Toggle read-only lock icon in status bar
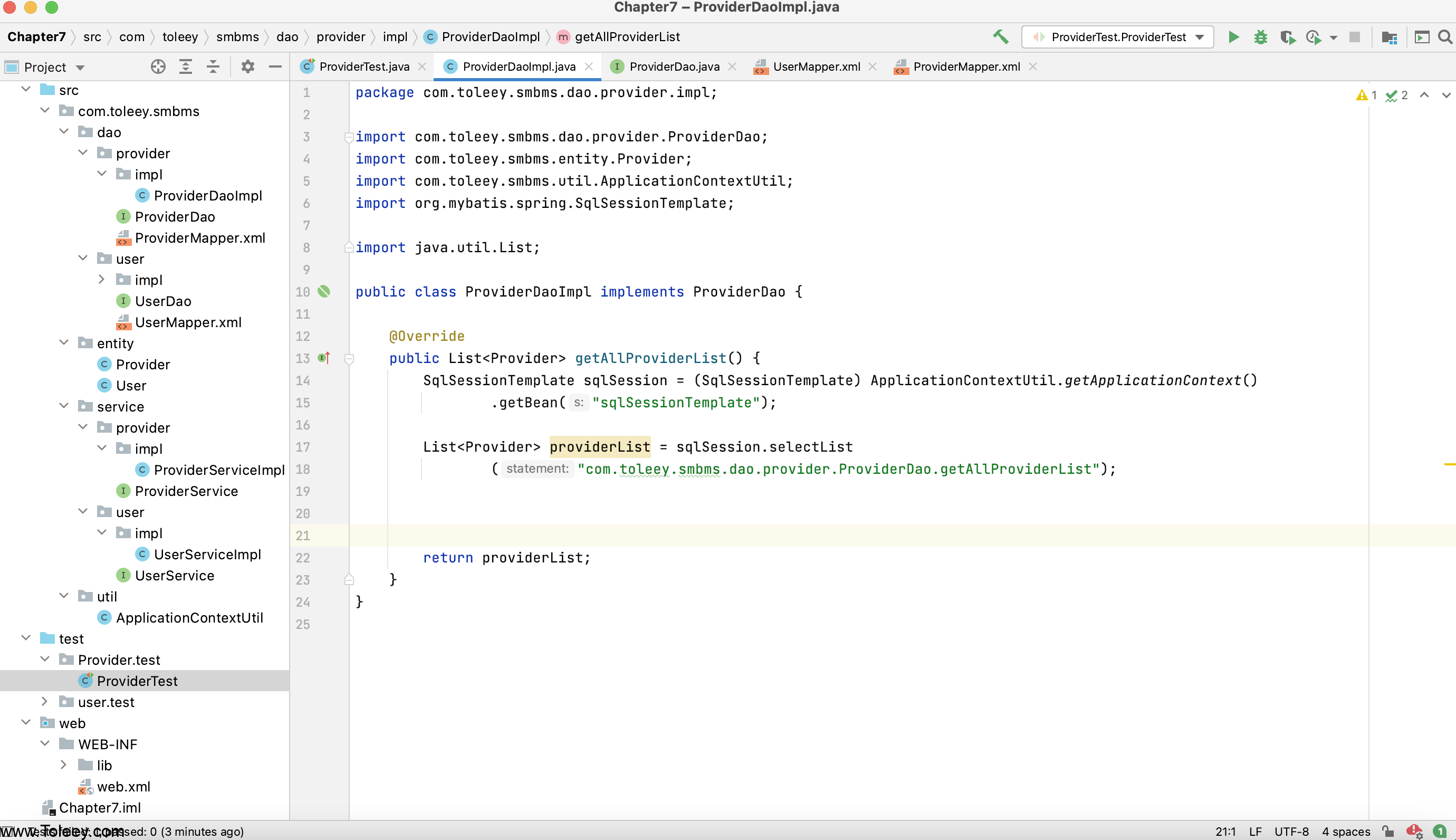 [1388, 832]
